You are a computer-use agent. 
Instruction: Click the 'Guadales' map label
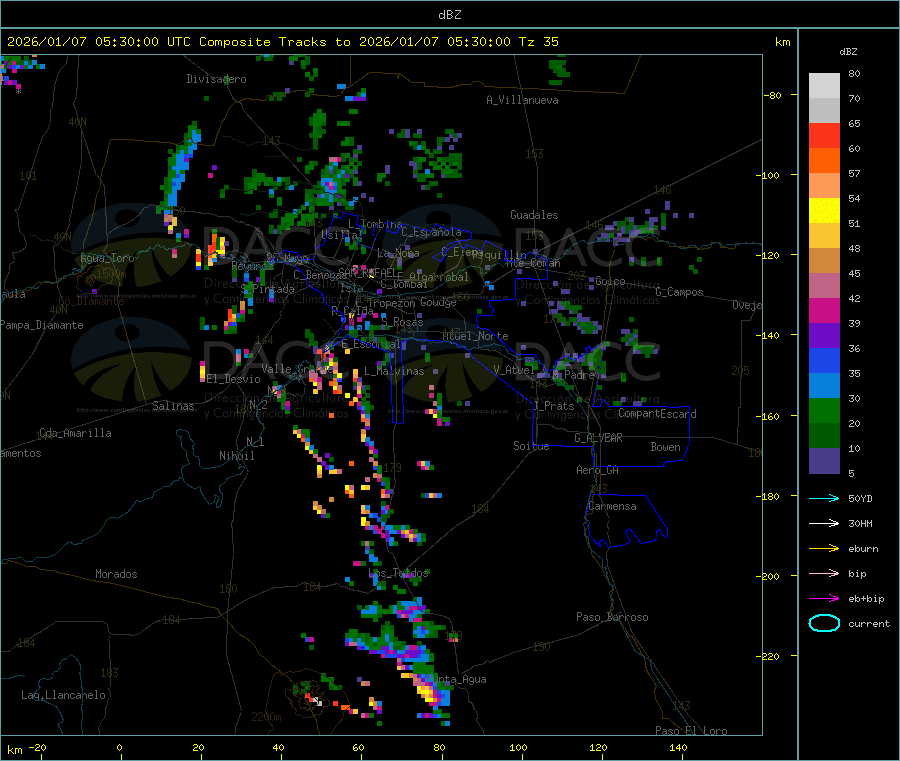pos(534,215)
